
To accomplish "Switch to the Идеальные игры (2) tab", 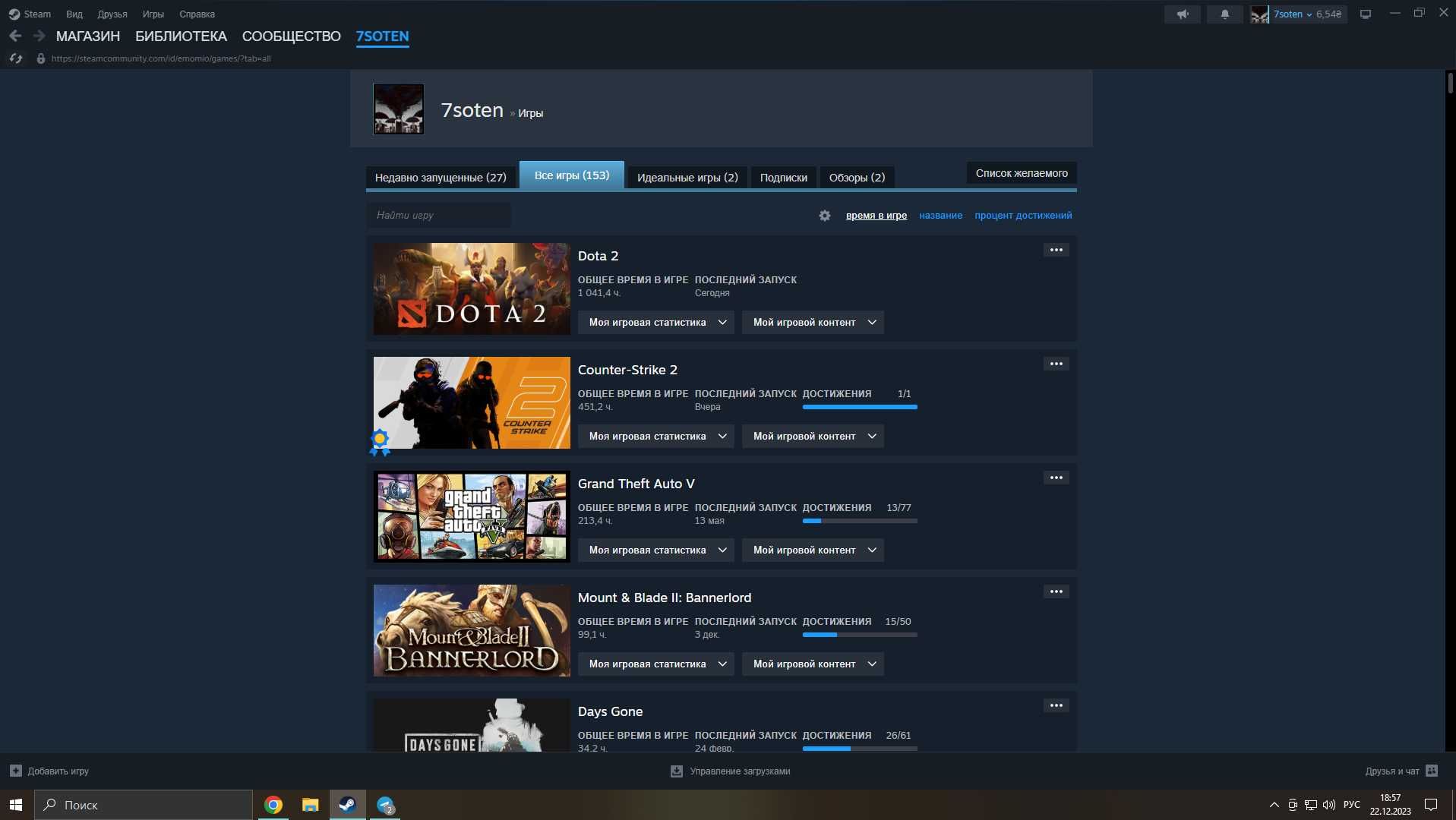I will click(x=687, y=178).
